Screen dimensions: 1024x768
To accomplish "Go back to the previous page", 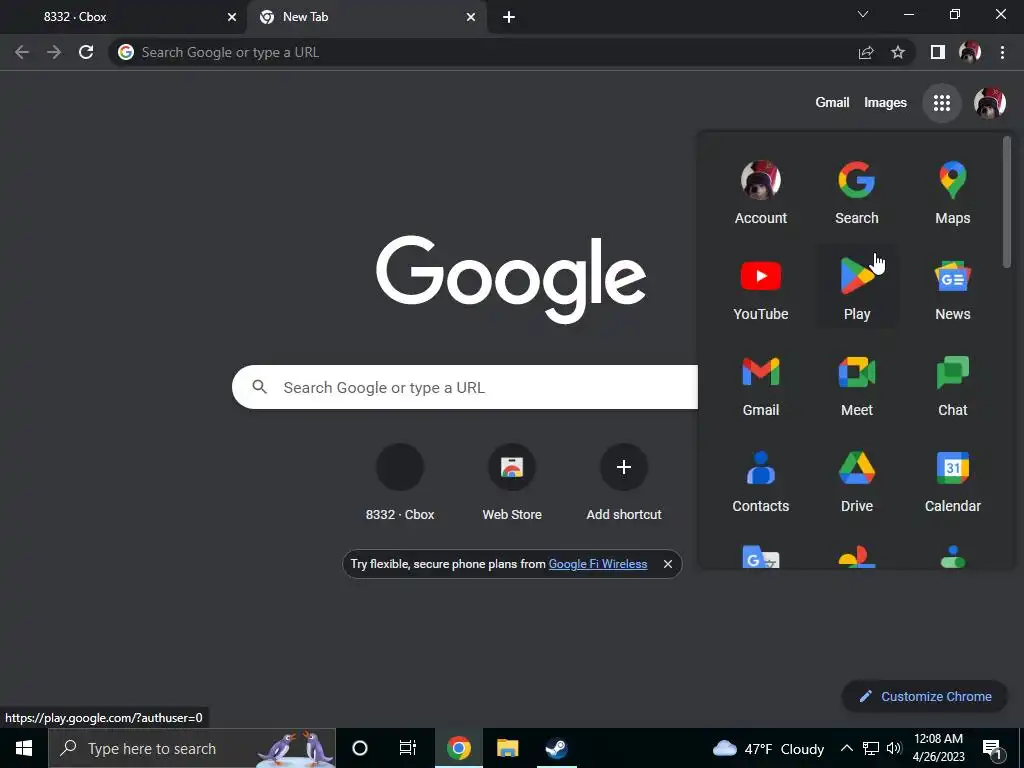I will [x=22, y=52].
